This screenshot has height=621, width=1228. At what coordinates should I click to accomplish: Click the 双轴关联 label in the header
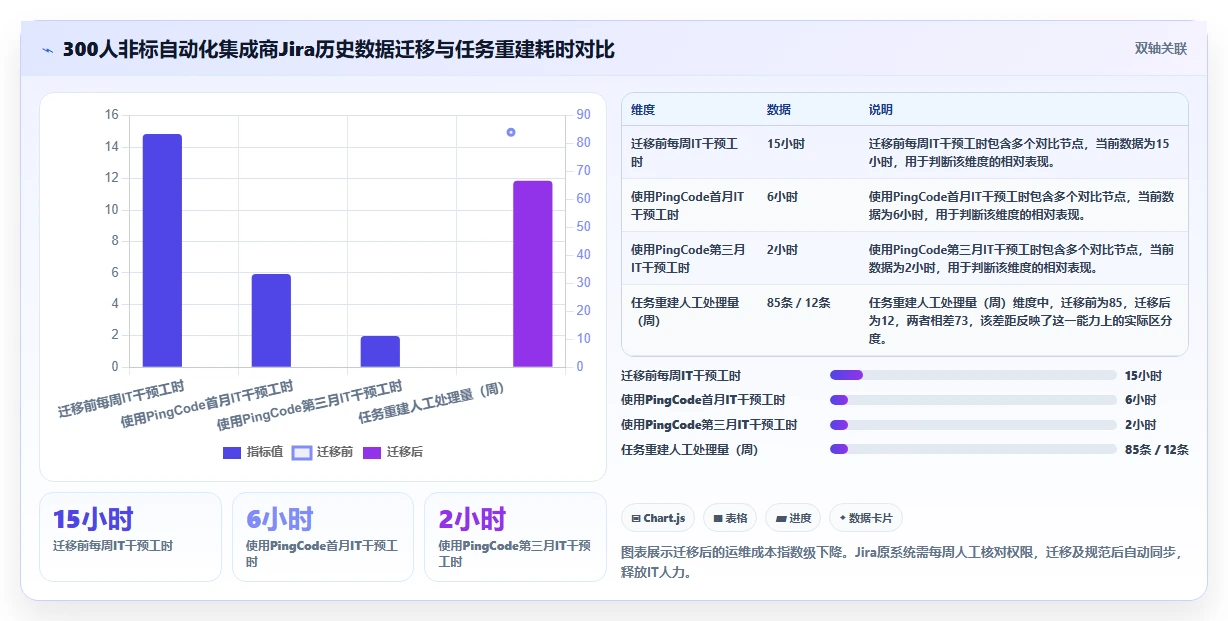[x=1160, y=48]
